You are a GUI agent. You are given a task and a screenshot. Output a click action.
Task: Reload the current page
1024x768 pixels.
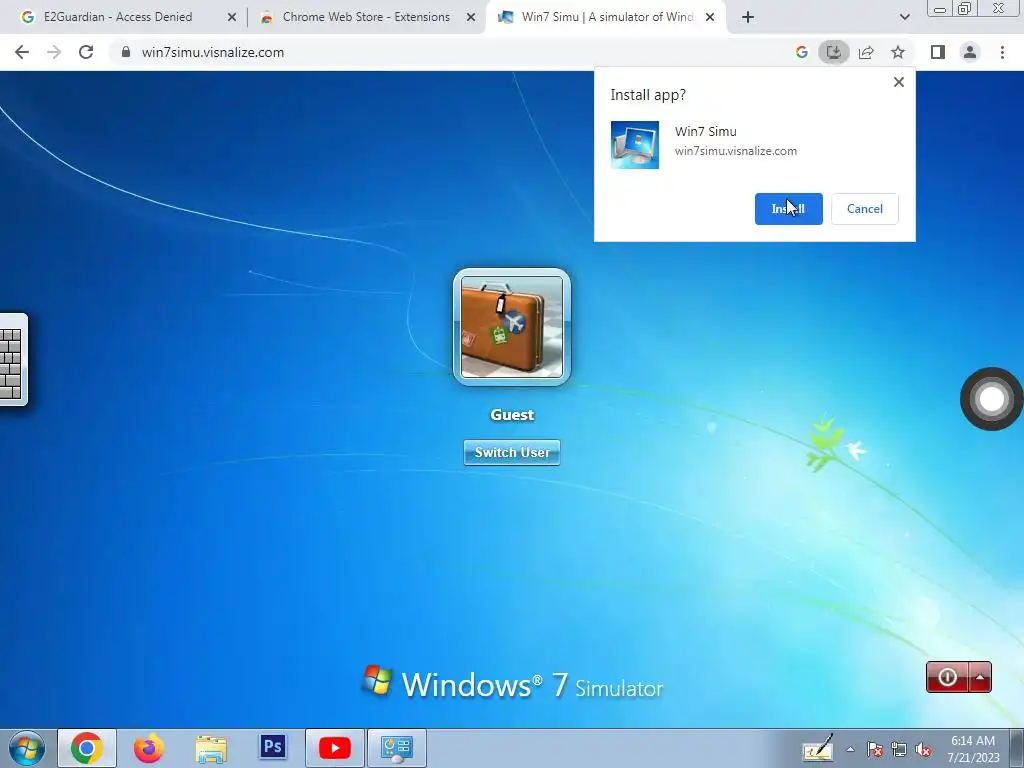click(x=86, y=52)
